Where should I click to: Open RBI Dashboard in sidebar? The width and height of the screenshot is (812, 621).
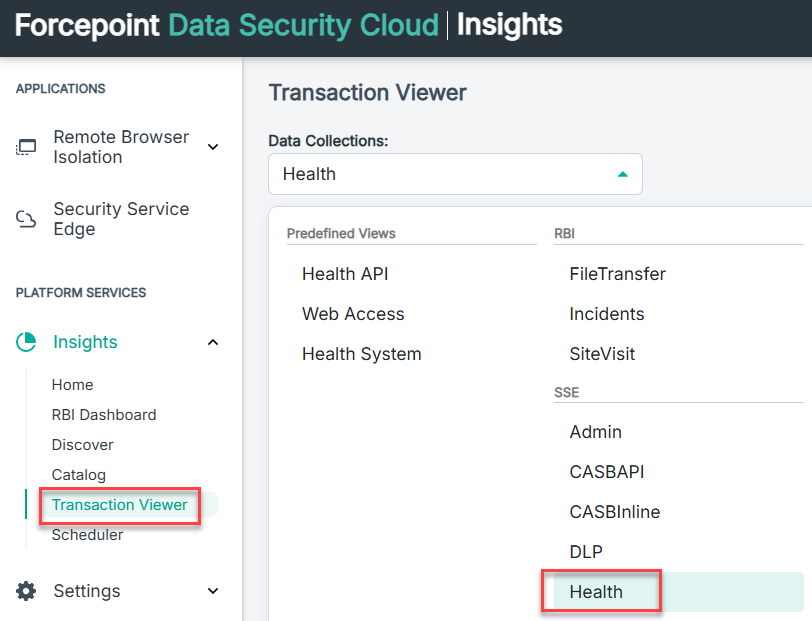pyautogui.click(x=104, y=415)
